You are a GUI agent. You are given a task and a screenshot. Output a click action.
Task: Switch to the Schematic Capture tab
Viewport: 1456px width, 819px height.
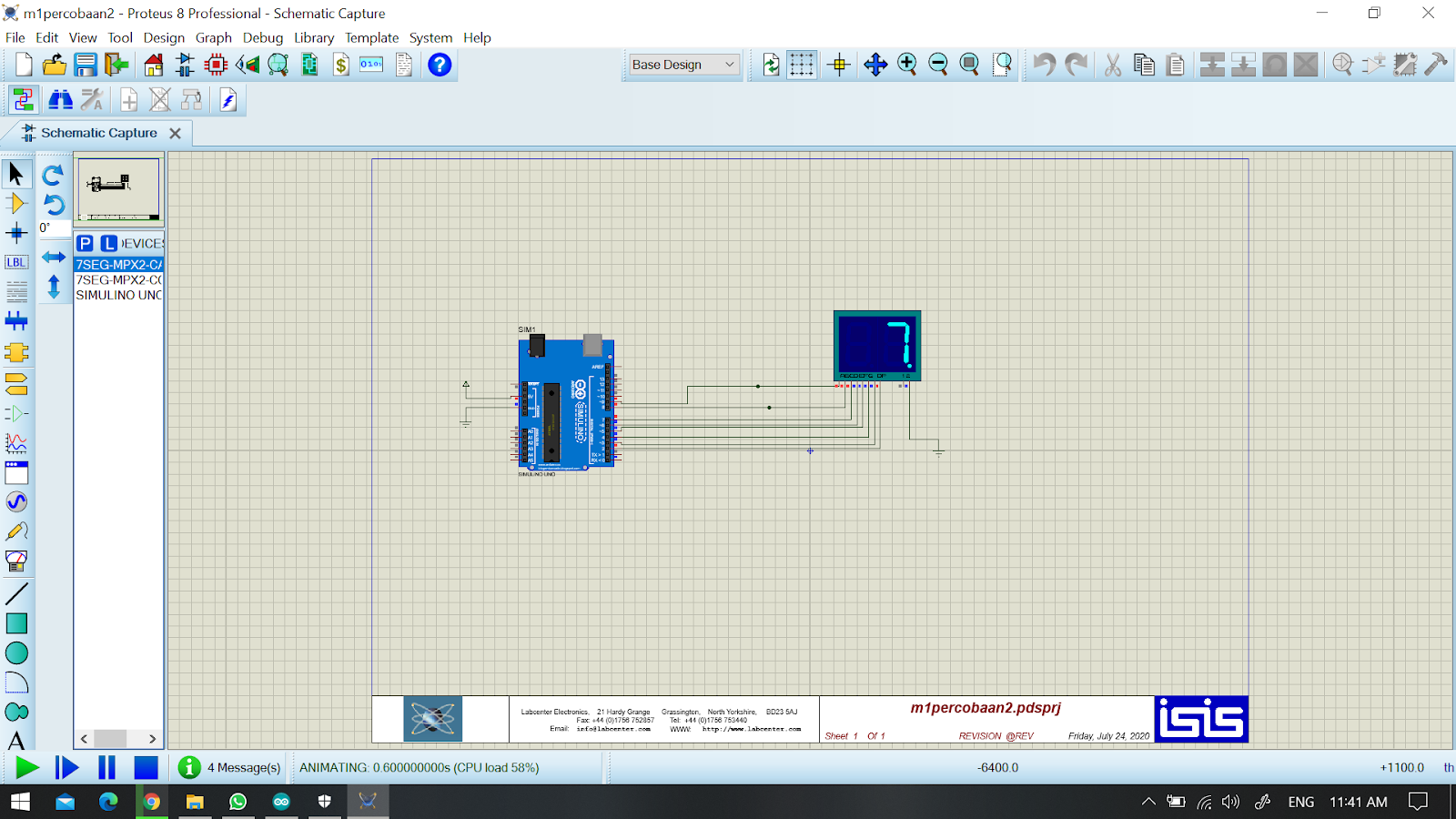[x=98, y=133]
